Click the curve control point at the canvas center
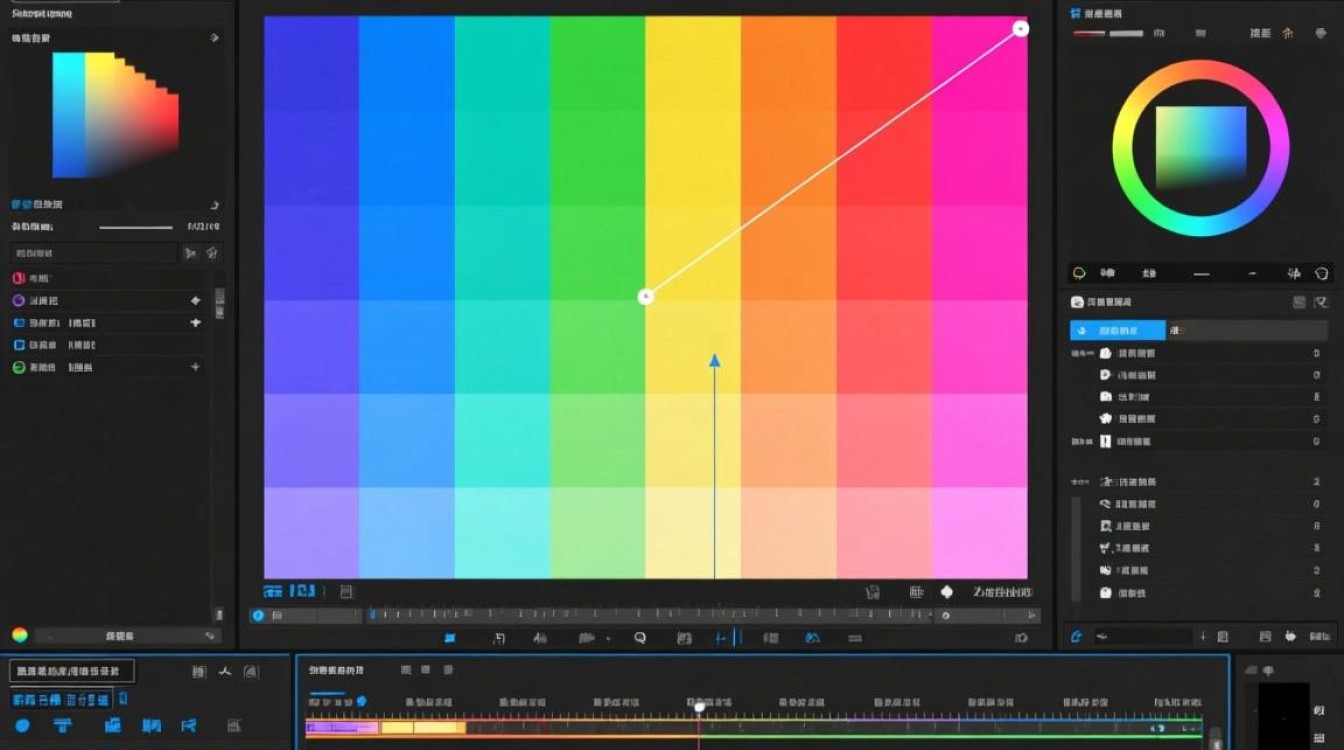This screenshot has width=1344, height=750. (645, 296)
